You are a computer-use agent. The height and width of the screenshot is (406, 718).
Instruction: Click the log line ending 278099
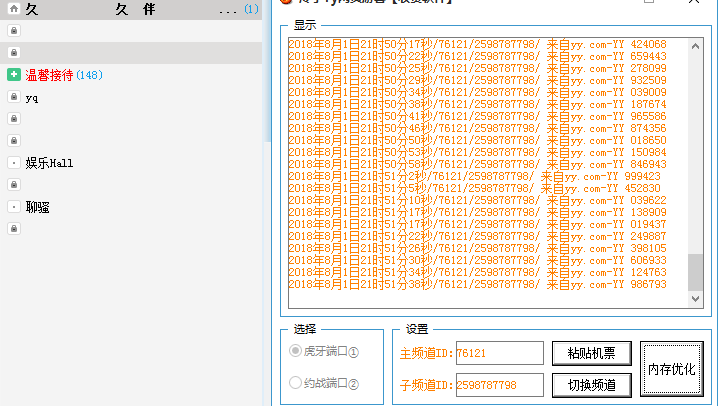click(x=478, y=68)
